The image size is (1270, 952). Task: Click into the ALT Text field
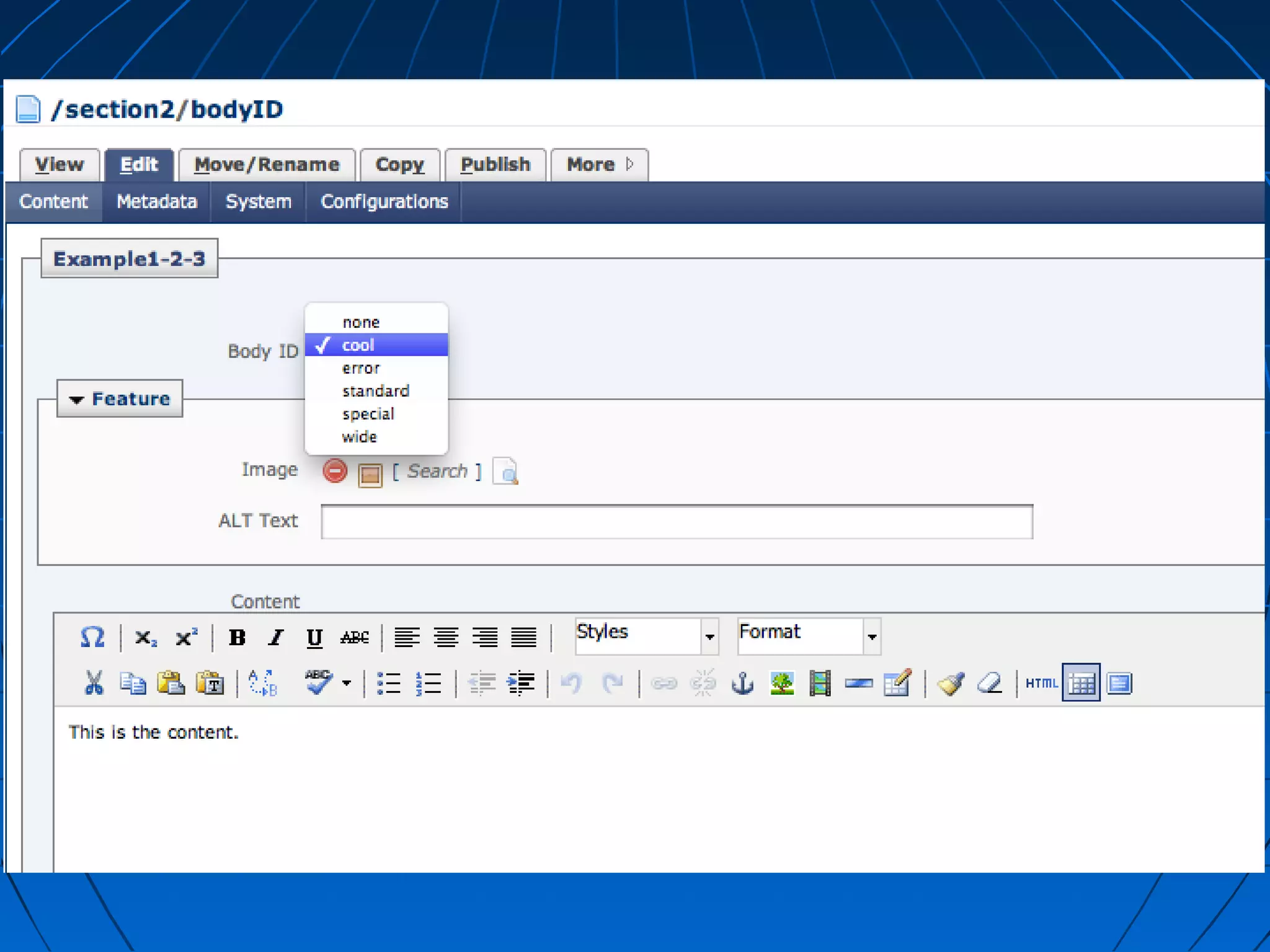(677, 522)
